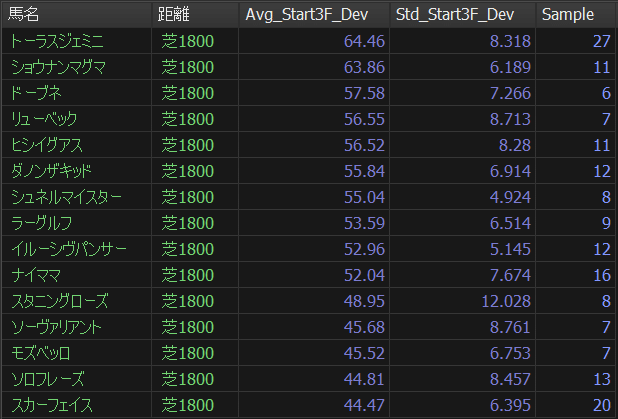Viewport: 618px width, 419px height.
Task: Click the イルーシヴパンサー name cell
Action: coord(76,249)
